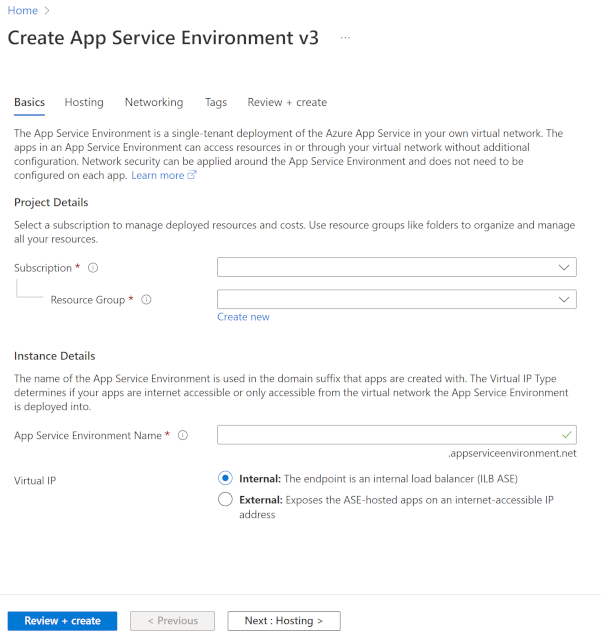Click the Next : Hosting button

point(284,621)
